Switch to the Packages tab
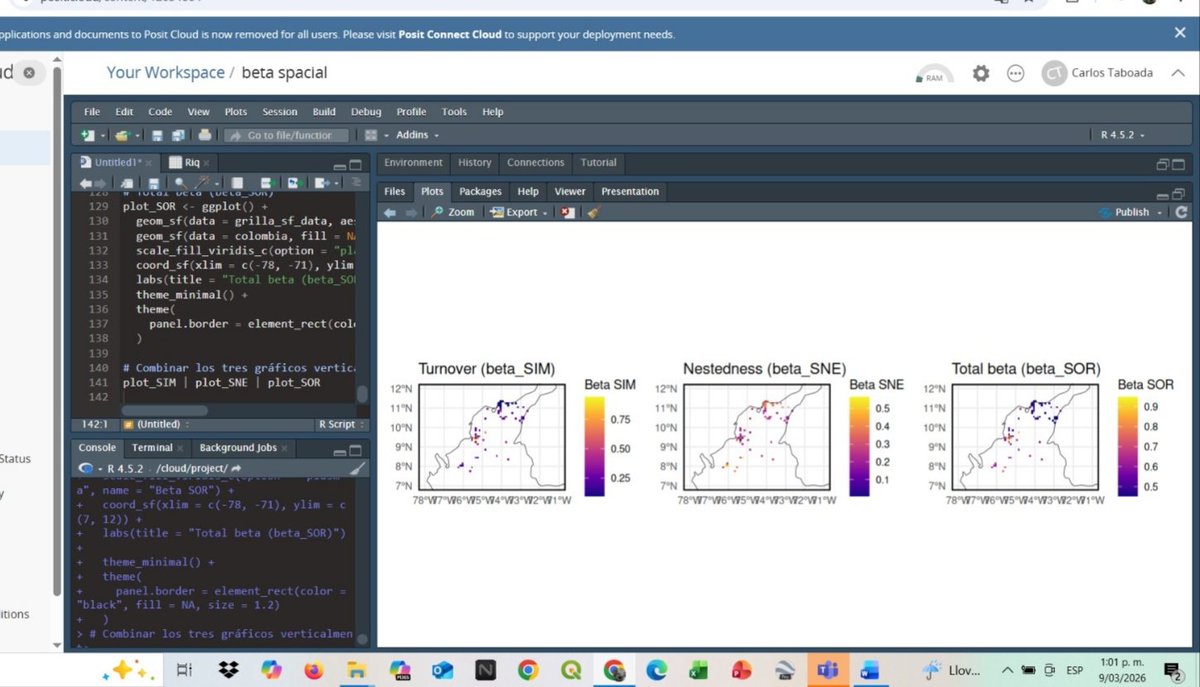 (x=480, y=191)
